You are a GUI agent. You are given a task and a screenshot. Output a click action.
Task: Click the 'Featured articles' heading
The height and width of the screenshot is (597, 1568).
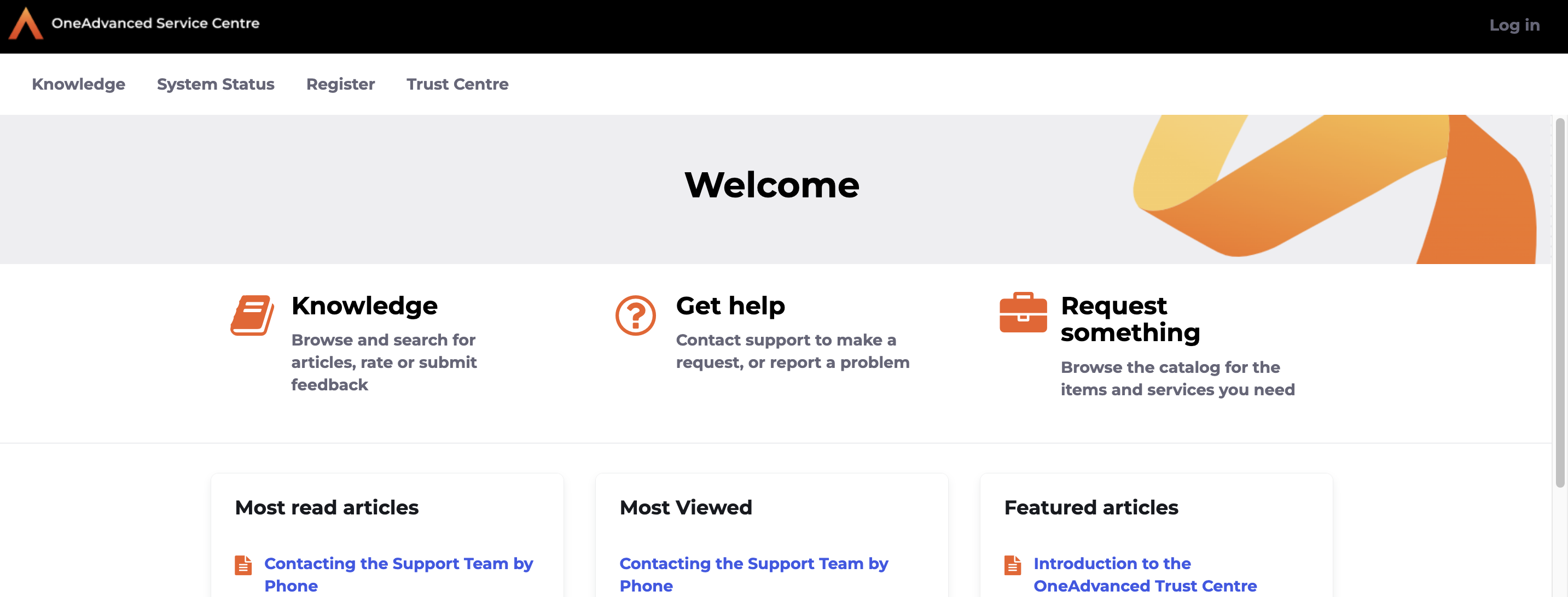(x=1091, y=507)
